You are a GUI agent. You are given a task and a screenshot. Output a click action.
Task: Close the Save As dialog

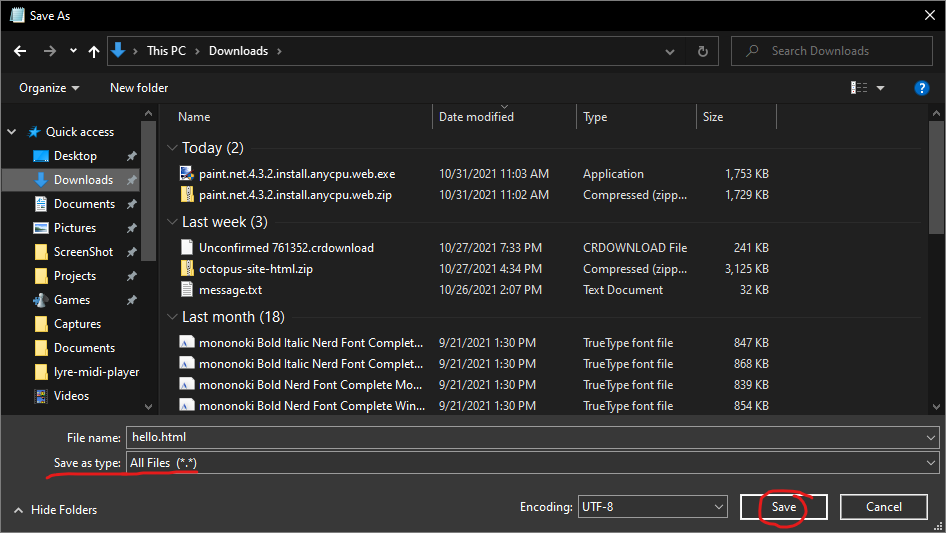[930, 16]
